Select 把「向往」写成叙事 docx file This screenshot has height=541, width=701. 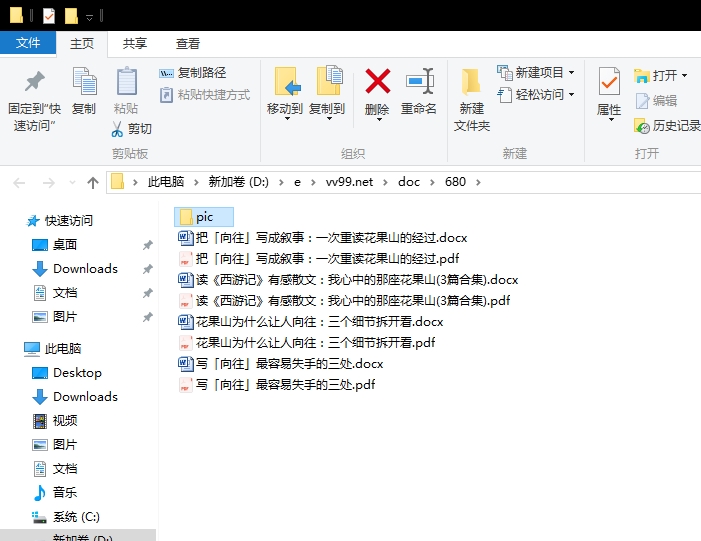322,238
